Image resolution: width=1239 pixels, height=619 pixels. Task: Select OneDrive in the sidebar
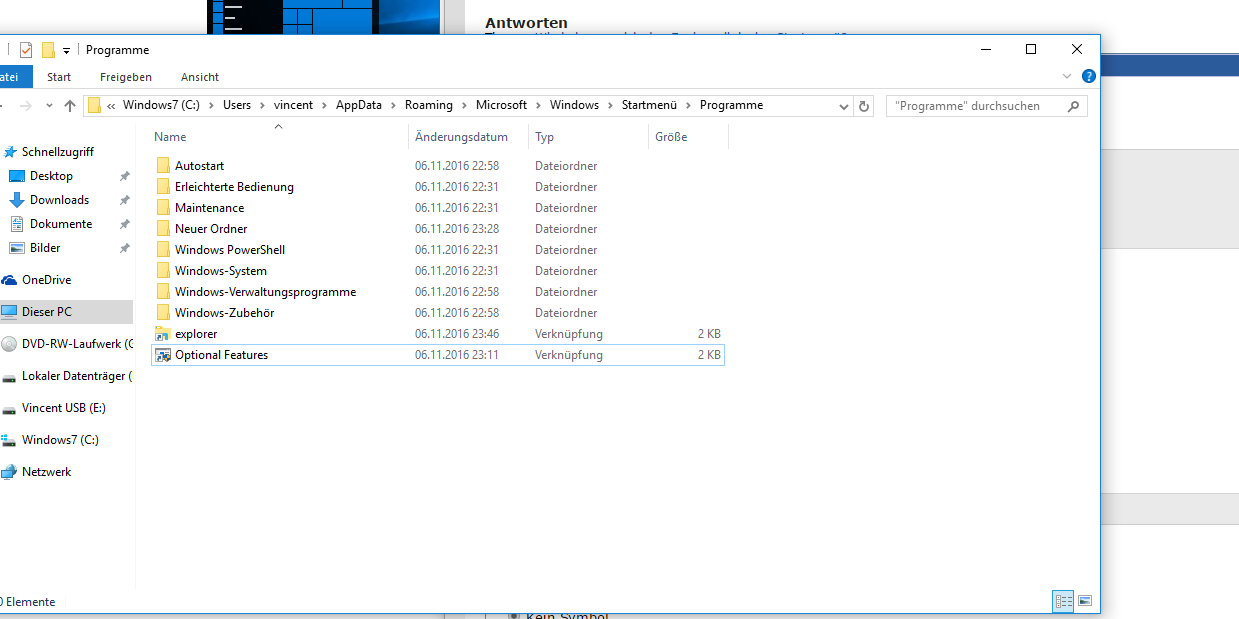(x=46, y=280)
